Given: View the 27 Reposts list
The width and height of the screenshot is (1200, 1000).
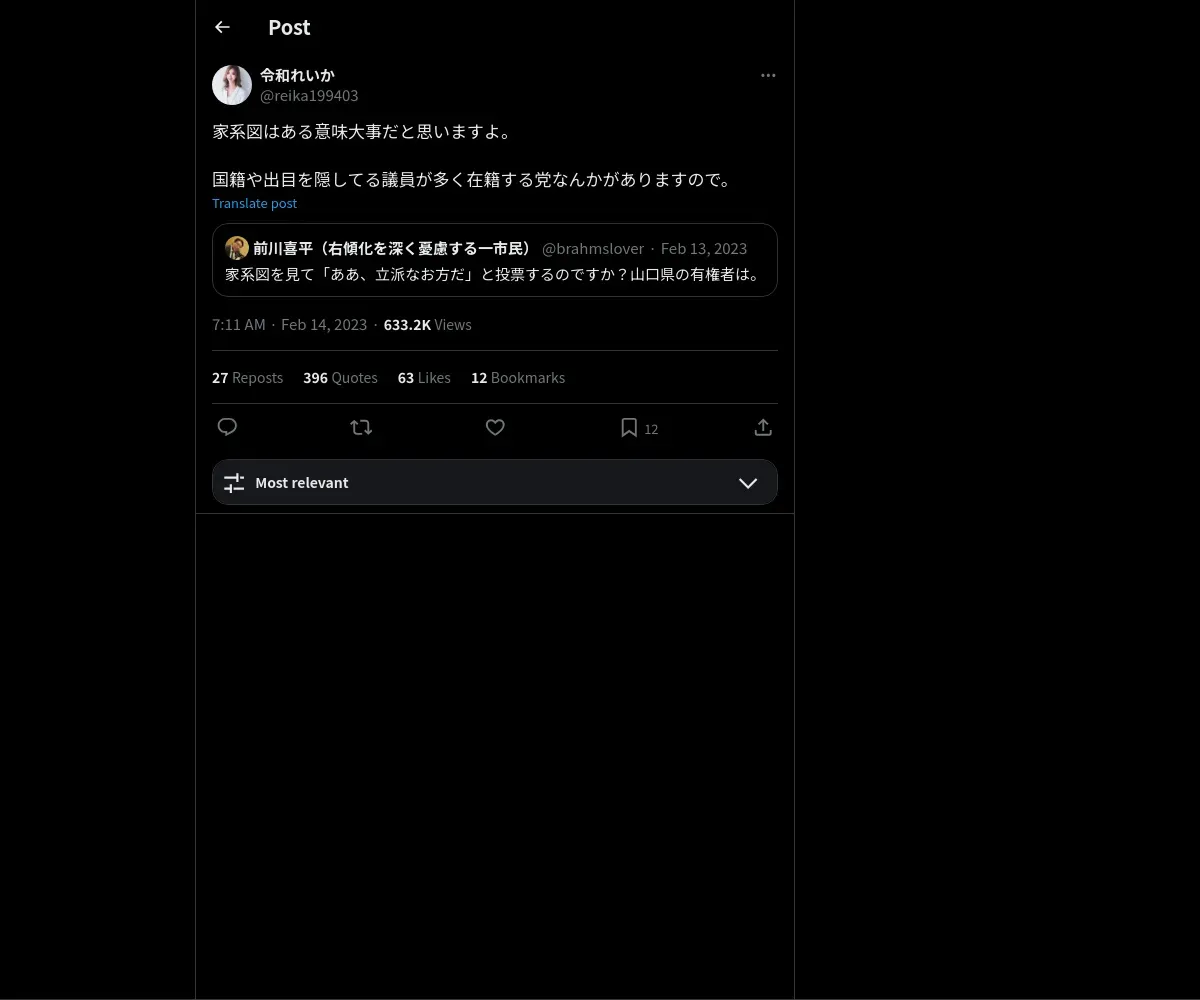Looking at the screenshot, I should point(247,377).
